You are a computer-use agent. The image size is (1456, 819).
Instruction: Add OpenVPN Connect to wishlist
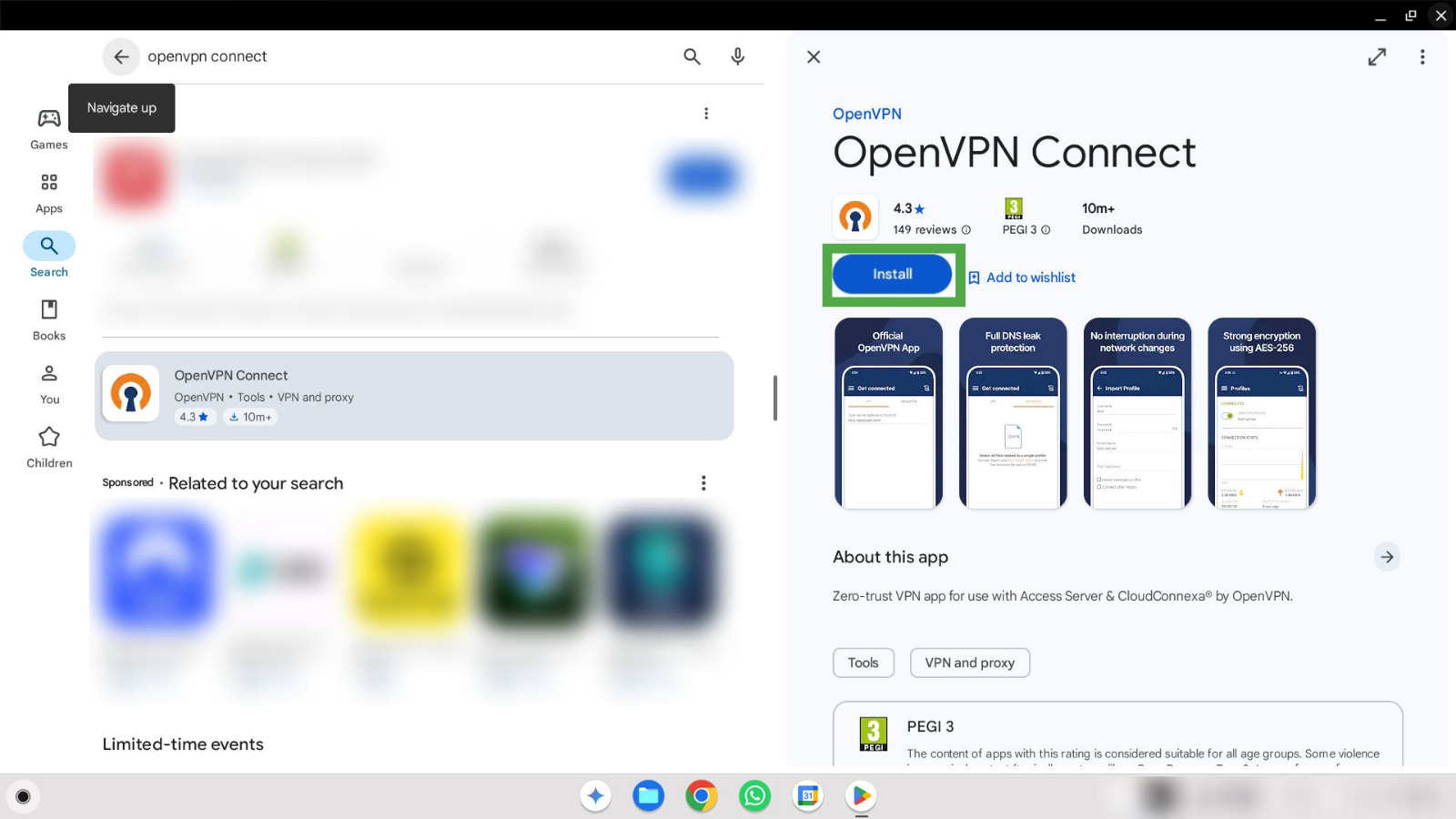coord(1021,278)
